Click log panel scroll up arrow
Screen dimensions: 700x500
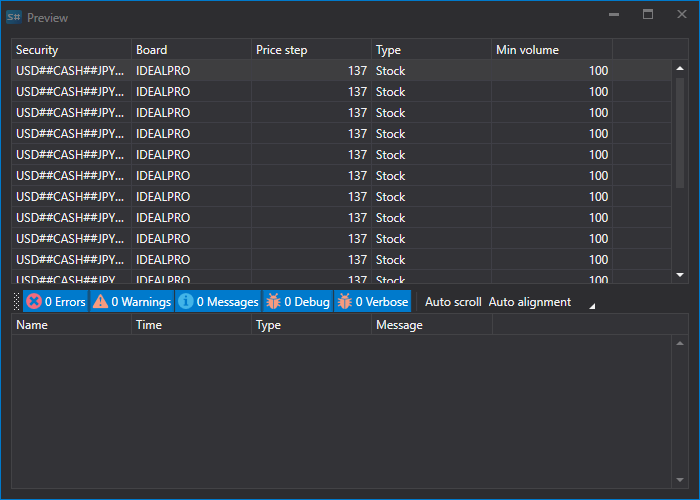pyautogui.click(x=680, y=343)
